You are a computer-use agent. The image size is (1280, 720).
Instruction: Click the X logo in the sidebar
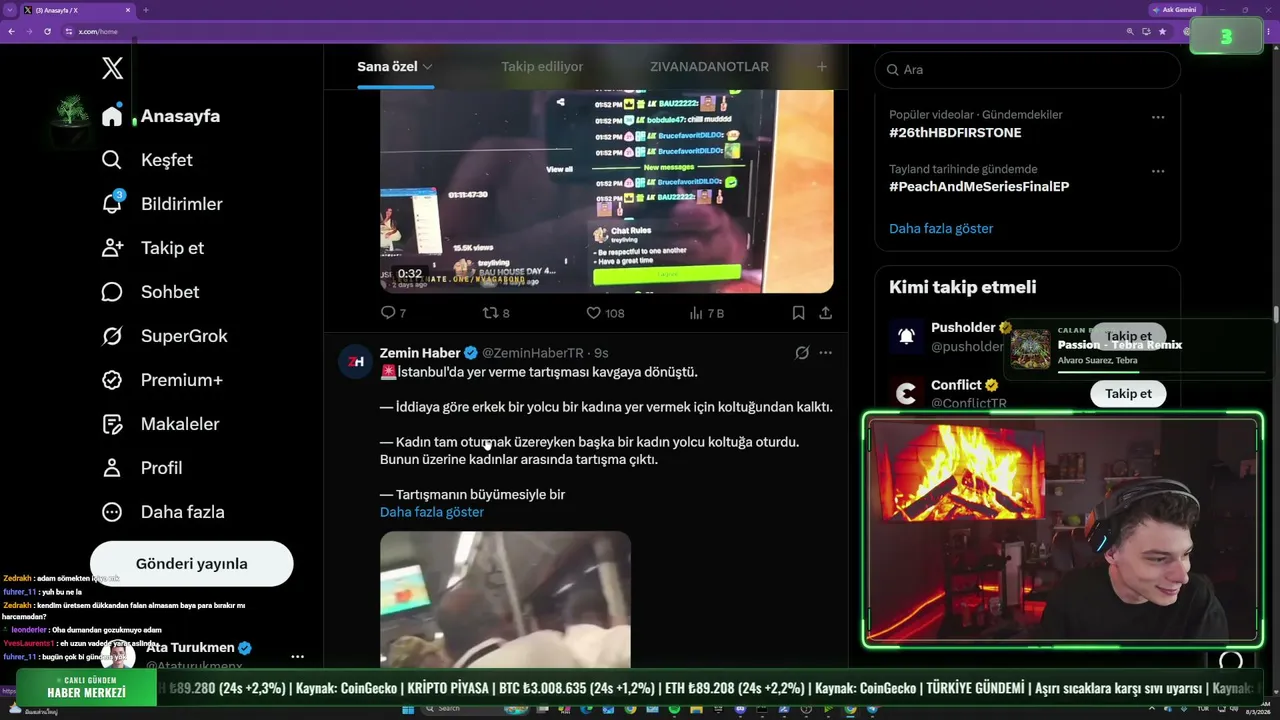[113, 68]
